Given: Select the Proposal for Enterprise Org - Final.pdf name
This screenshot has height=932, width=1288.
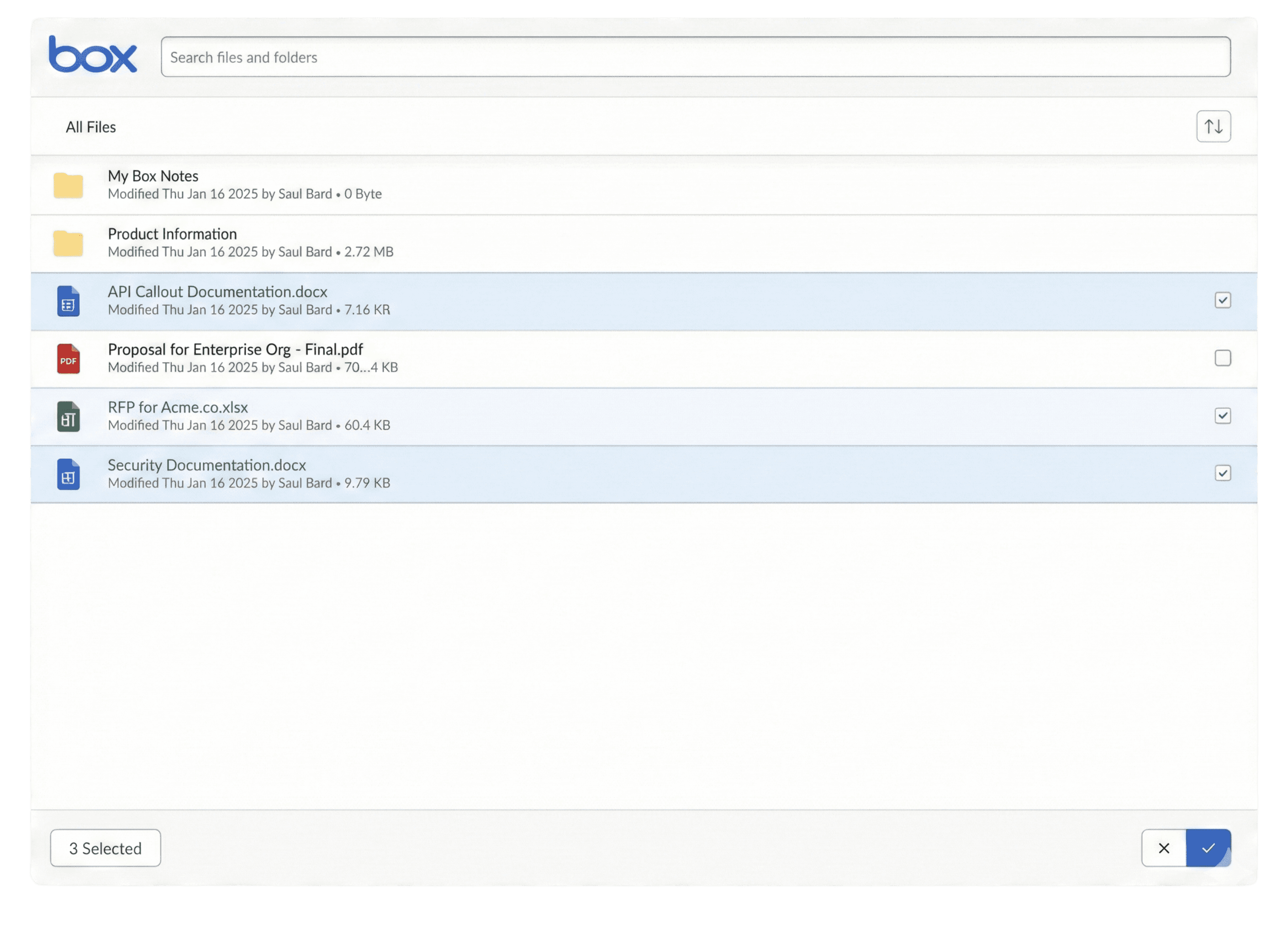Looking at the screenshot, I should (235, 349).
